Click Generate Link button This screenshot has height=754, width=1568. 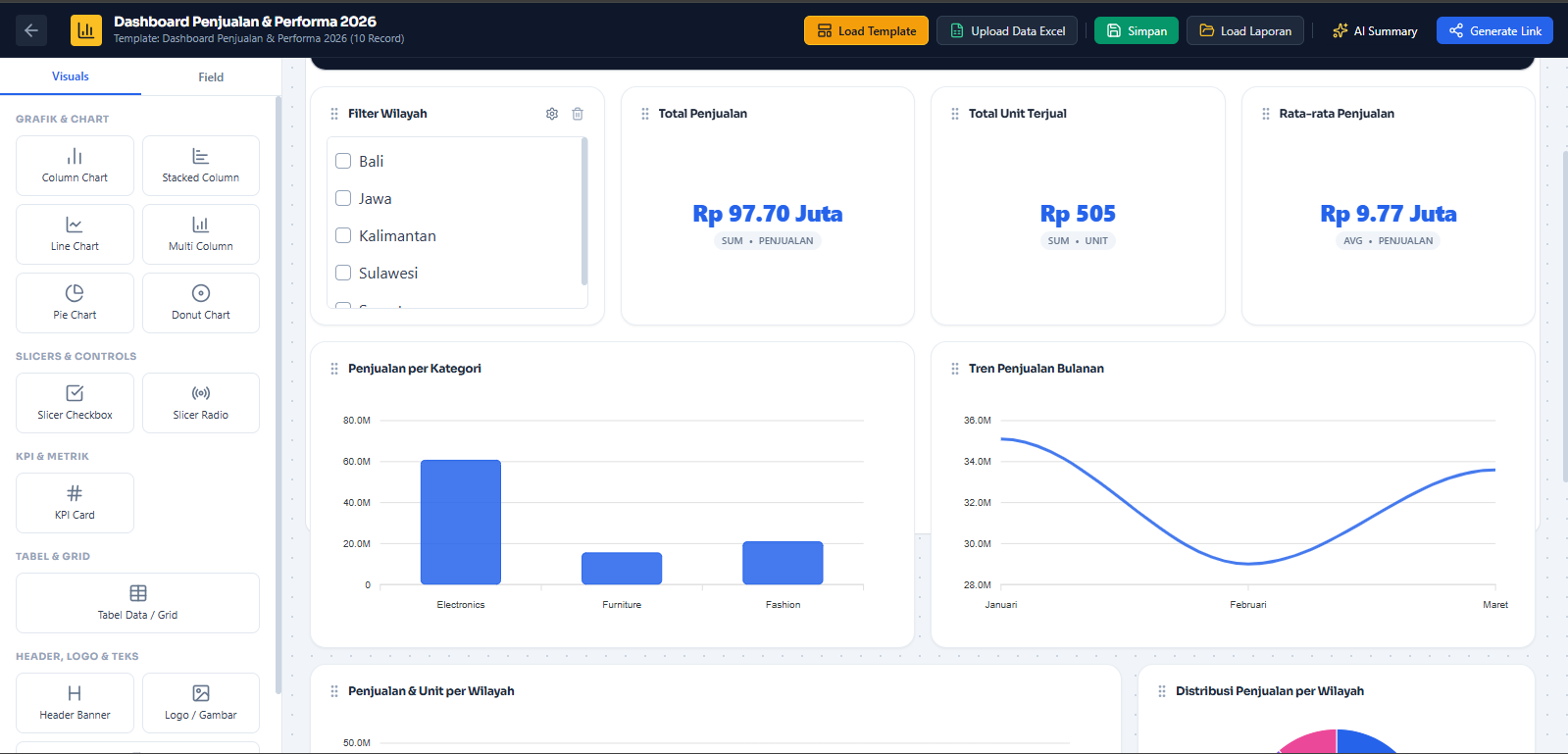(x=1495, y=30)
